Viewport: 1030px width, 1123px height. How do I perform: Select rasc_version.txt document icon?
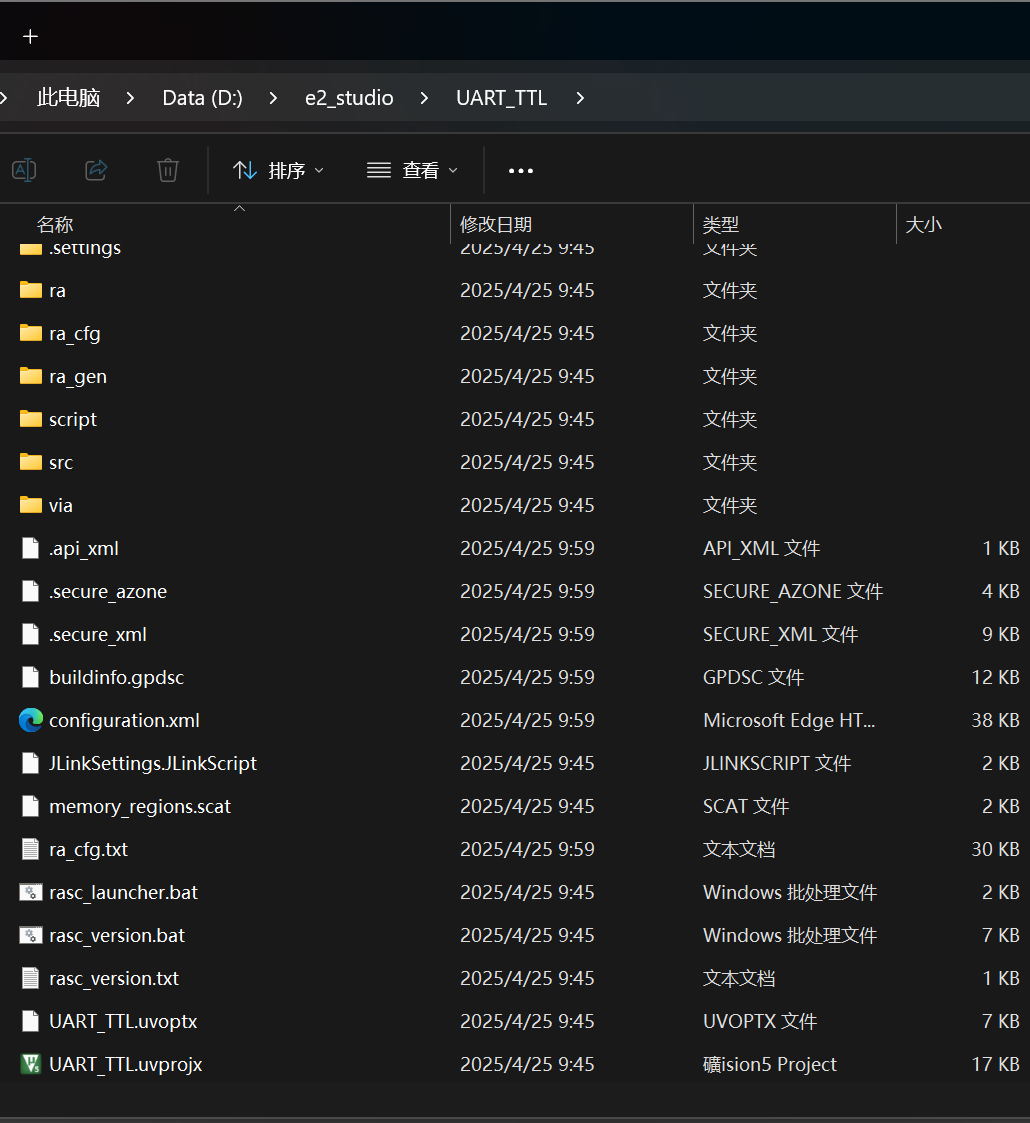point(31,978)
